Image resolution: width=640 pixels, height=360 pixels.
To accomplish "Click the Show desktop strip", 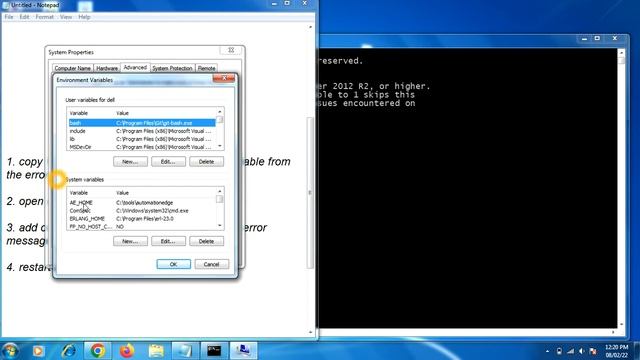I will (637, 351).
